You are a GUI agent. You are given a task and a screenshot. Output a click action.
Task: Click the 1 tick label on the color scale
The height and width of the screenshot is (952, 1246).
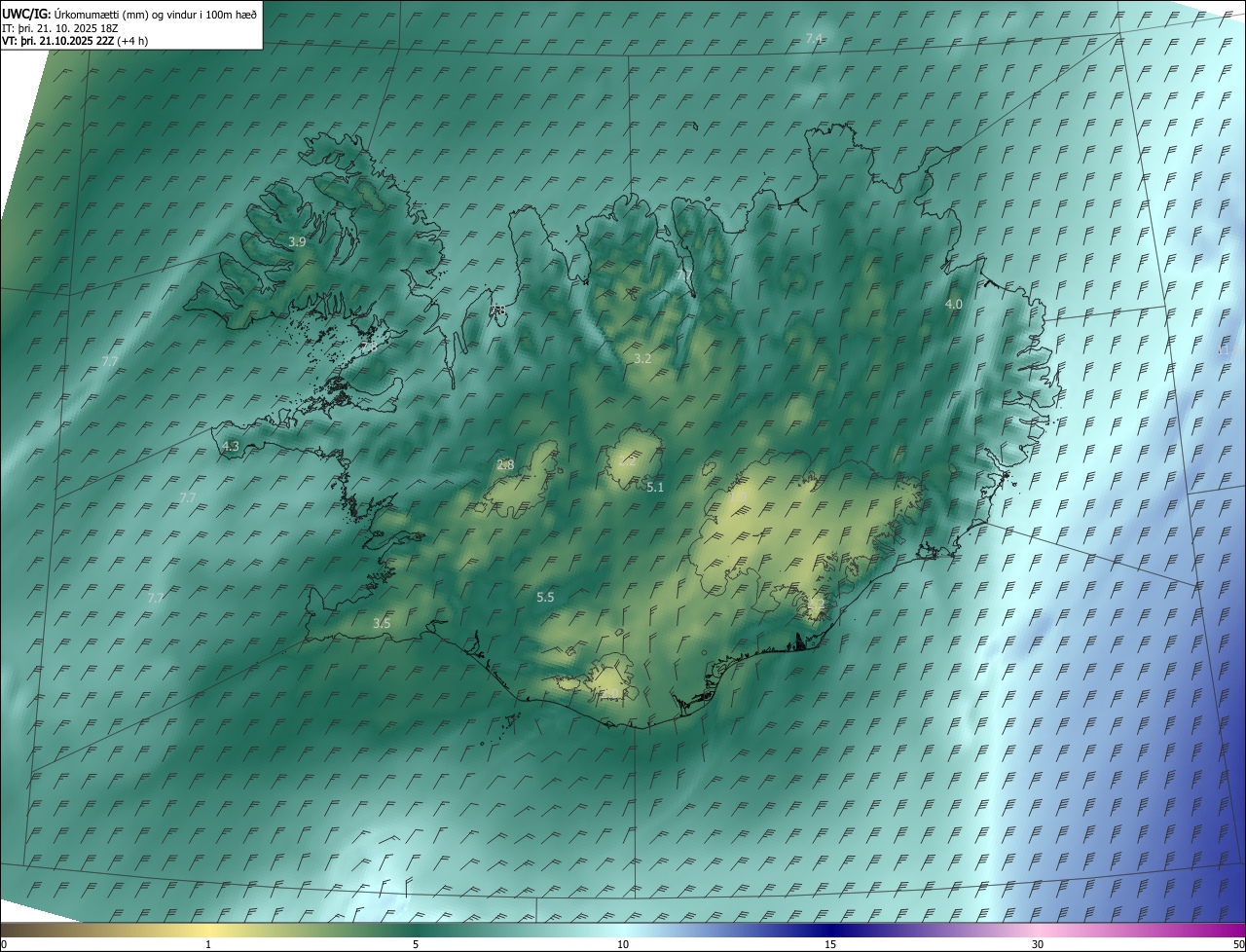click(208, 944)
